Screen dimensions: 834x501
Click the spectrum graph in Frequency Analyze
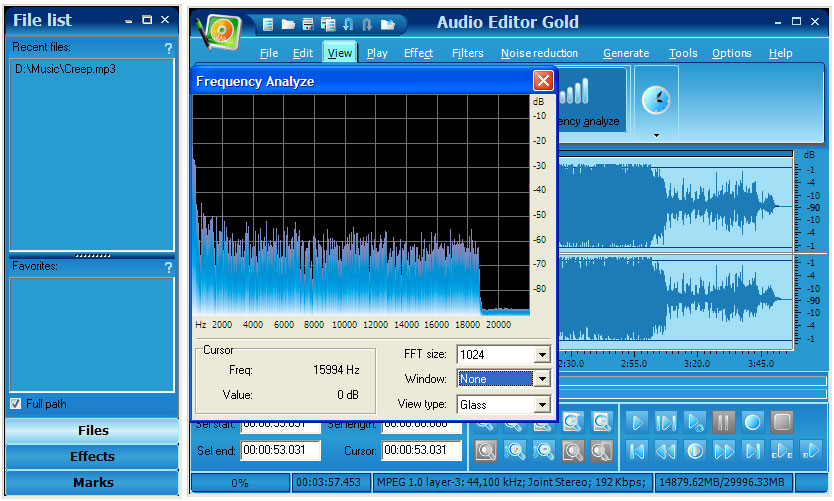(x=361, y=205)
